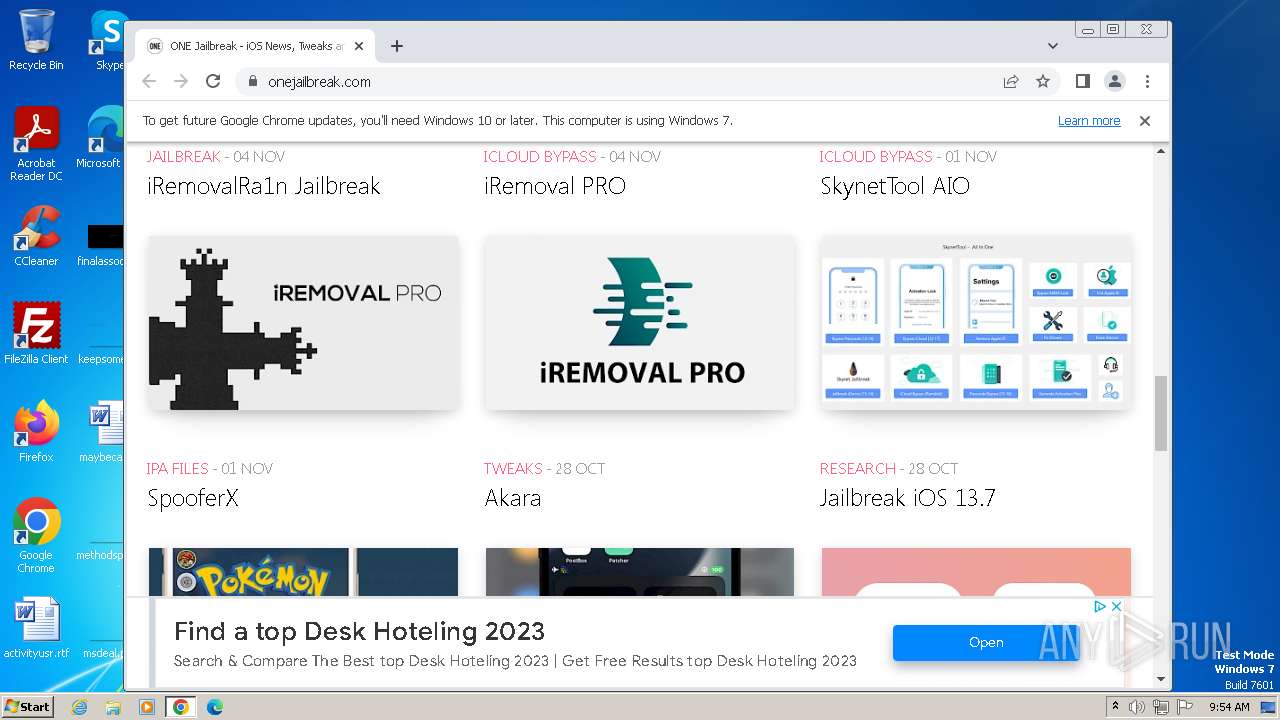Select the Google Chrome desktop icon
The width and height of the screenshot is (1280, 720).
tap(36, 535)
